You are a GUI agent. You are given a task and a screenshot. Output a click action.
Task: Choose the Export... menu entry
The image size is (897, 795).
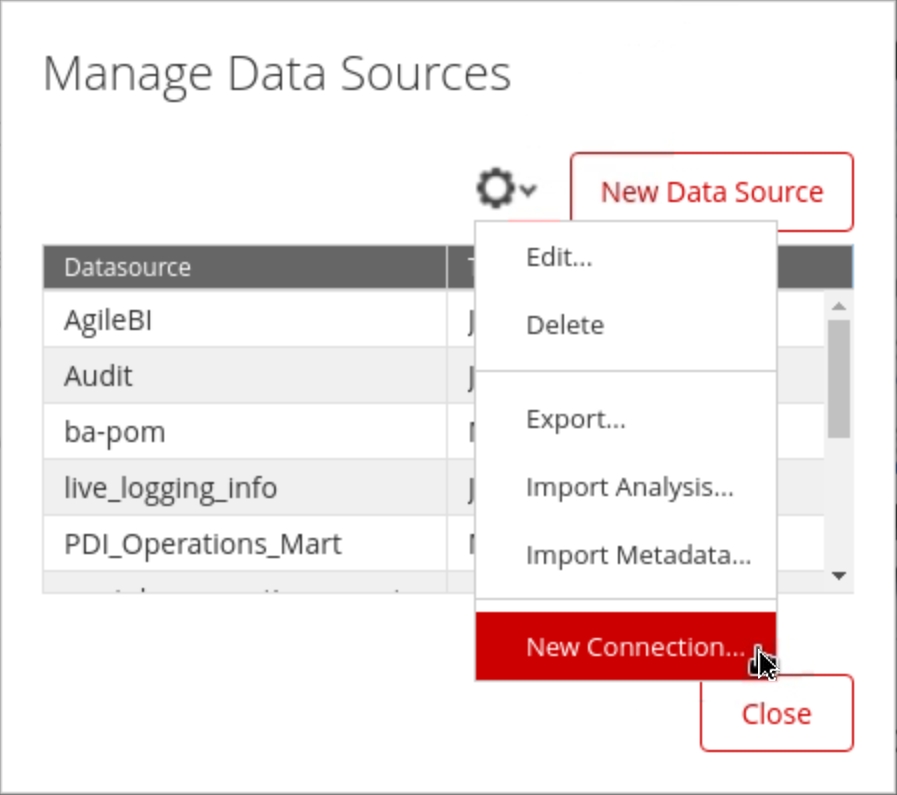[x=575, y=419]
